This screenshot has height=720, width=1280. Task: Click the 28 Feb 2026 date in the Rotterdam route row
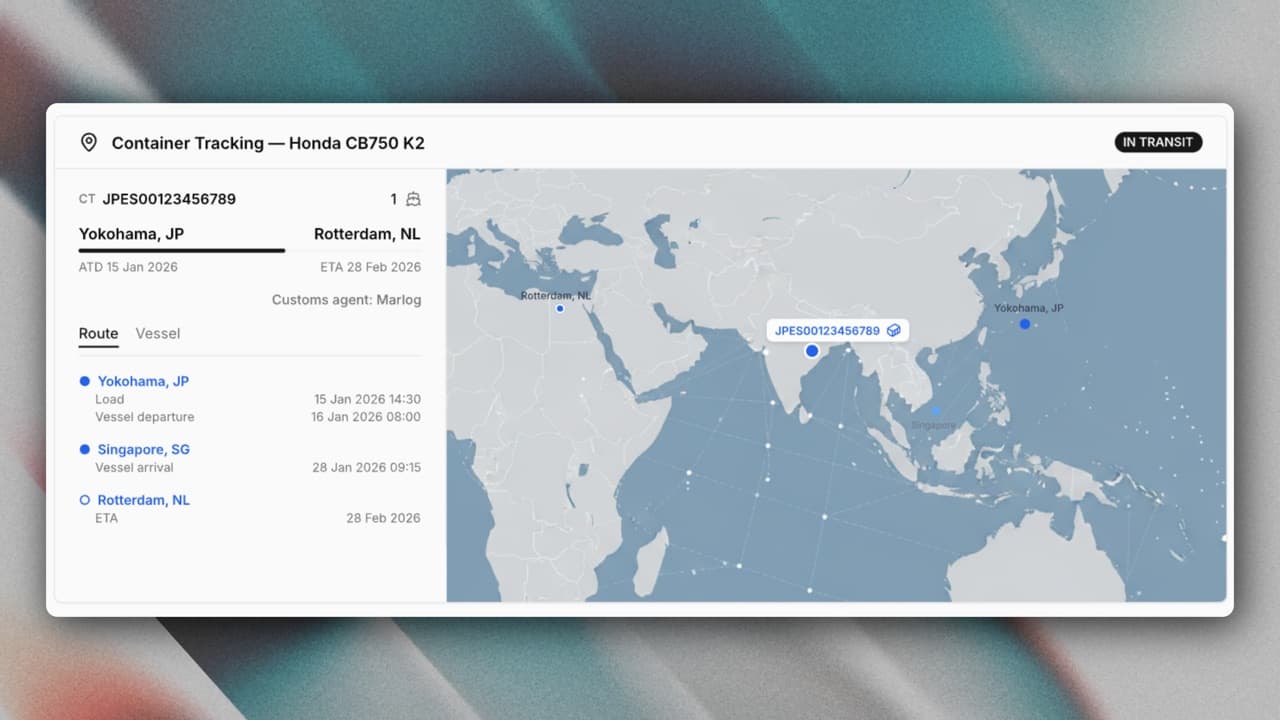pyautogui.click(x=384, y=518)
